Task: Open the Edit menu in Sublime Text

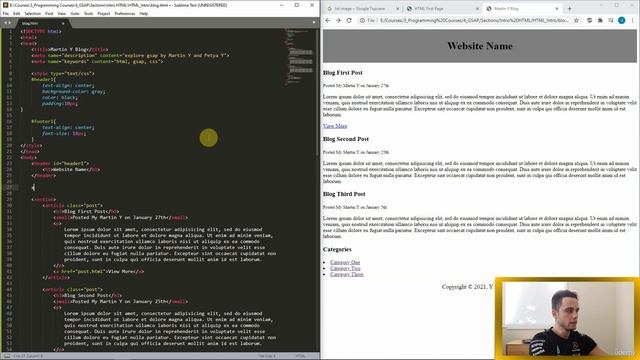Action: click(16, 13)
